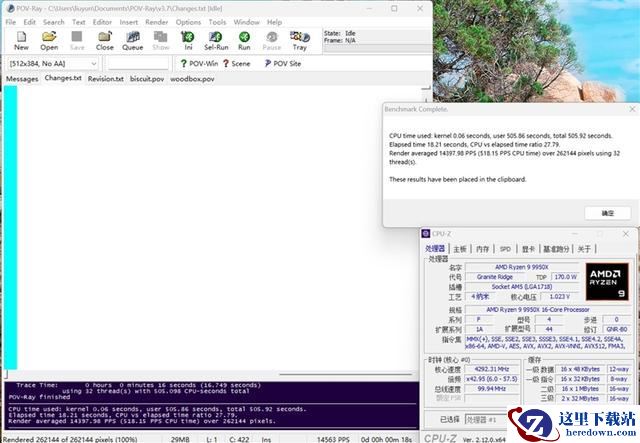The image size is (640, 443).
Task: Click the Socket AM5 (LGA1718) value
Action: click(522, 287)
